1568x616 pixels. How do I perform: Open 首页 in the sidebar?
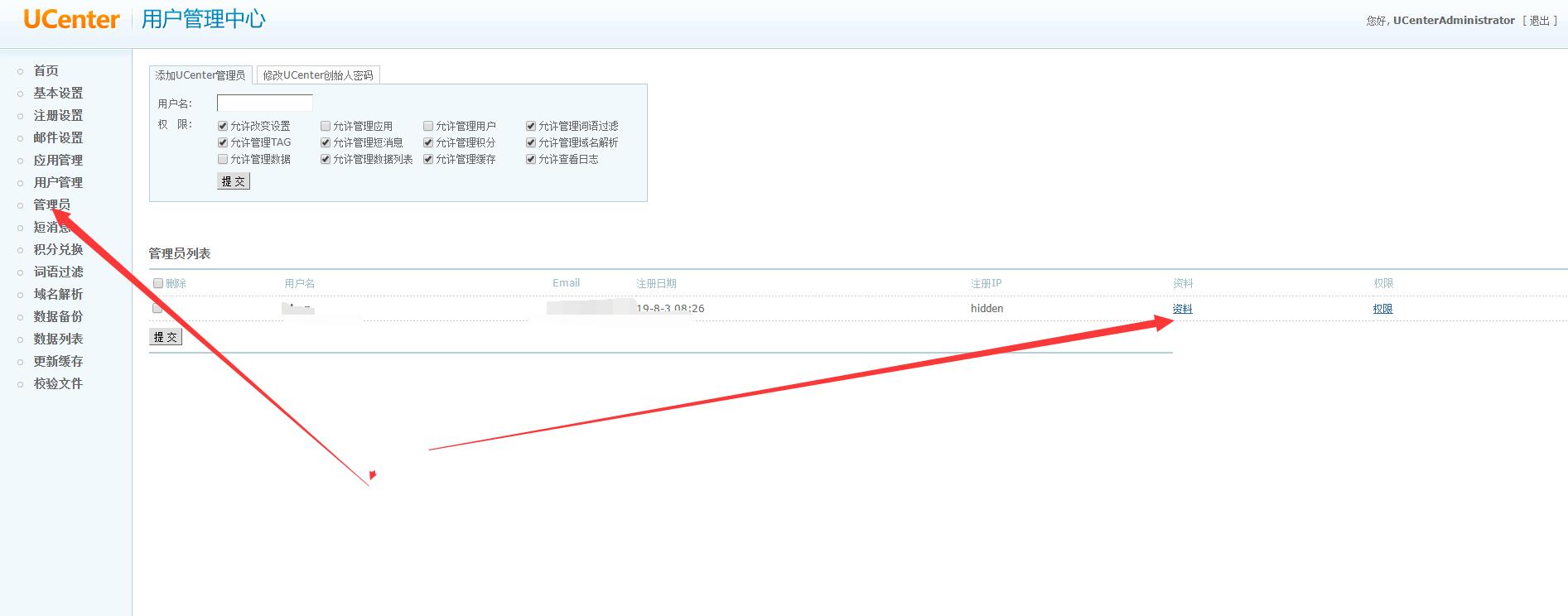[x=46, y=70]
